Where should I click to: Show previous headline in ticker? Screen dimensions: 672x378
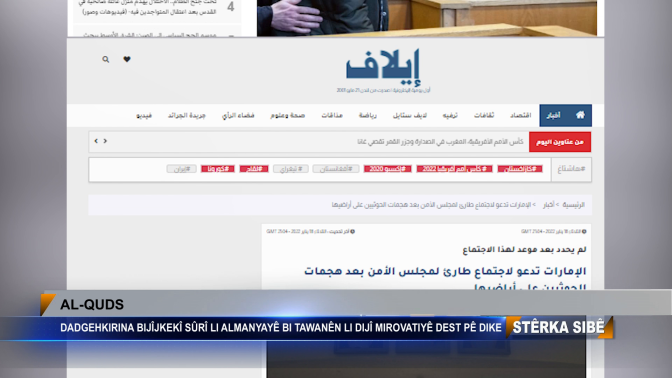(96, 141)
